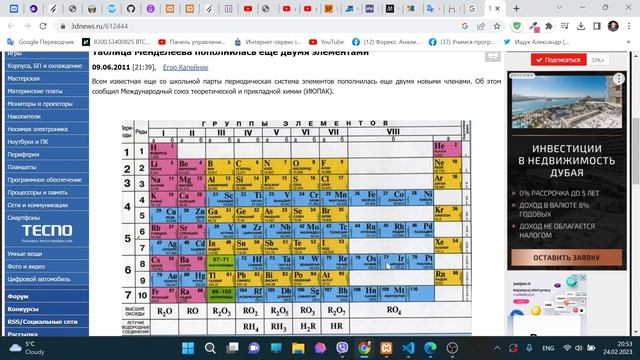The width and height of the screenshot is (640, 360).
Task: Open the green shield extension icon
Action: click(x=517, y=26)
